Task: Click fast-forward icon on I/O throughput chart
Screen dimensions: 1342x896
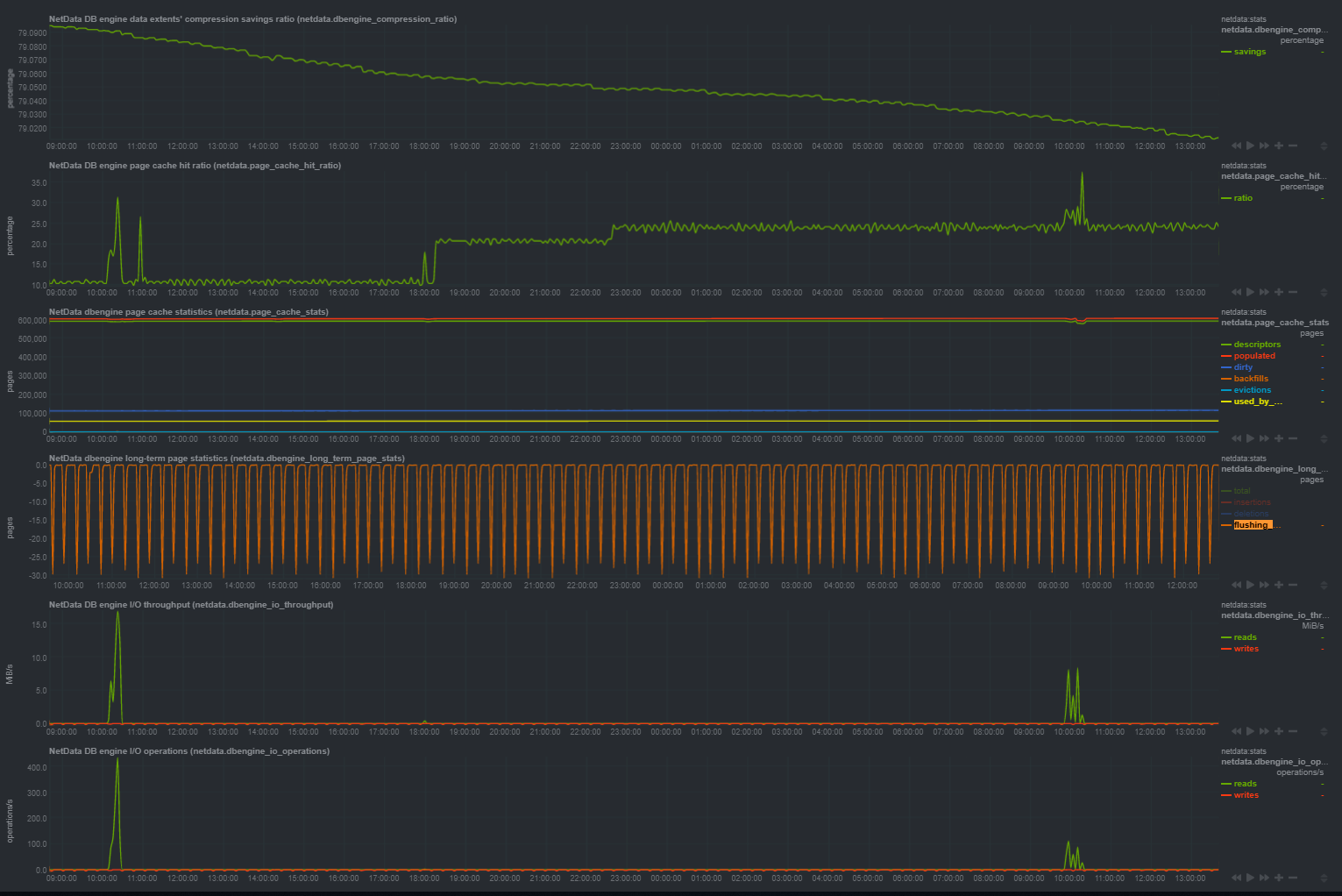Action: pyautogui.click(x=1265, y=730)
